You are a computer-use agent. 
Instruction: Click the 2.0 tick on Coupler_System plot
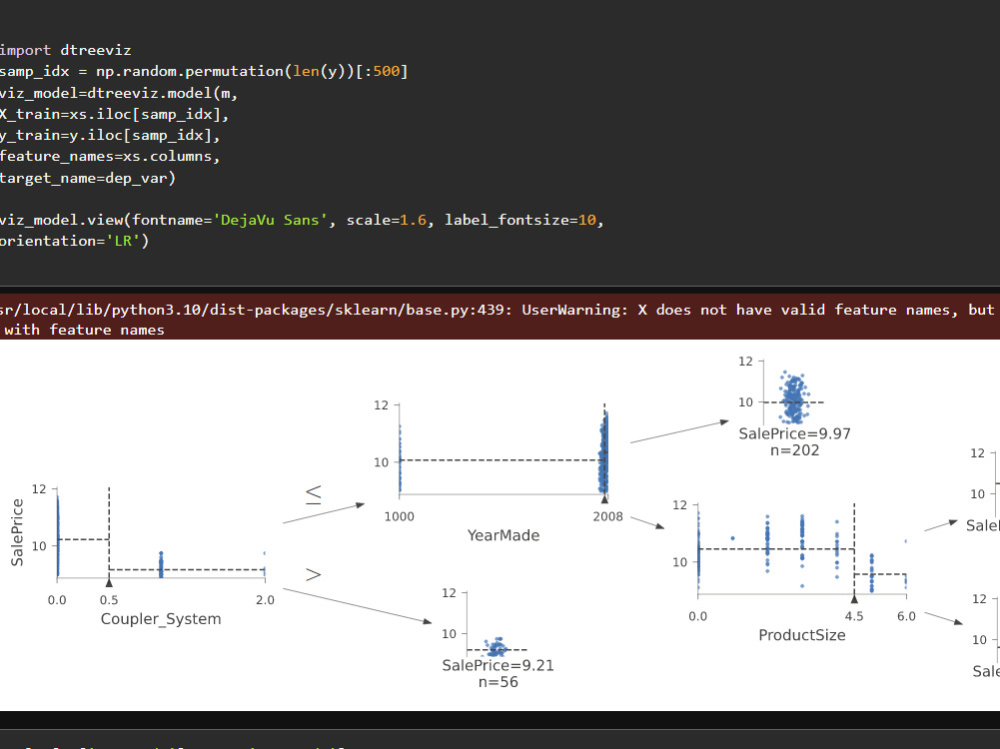[265, 600]
